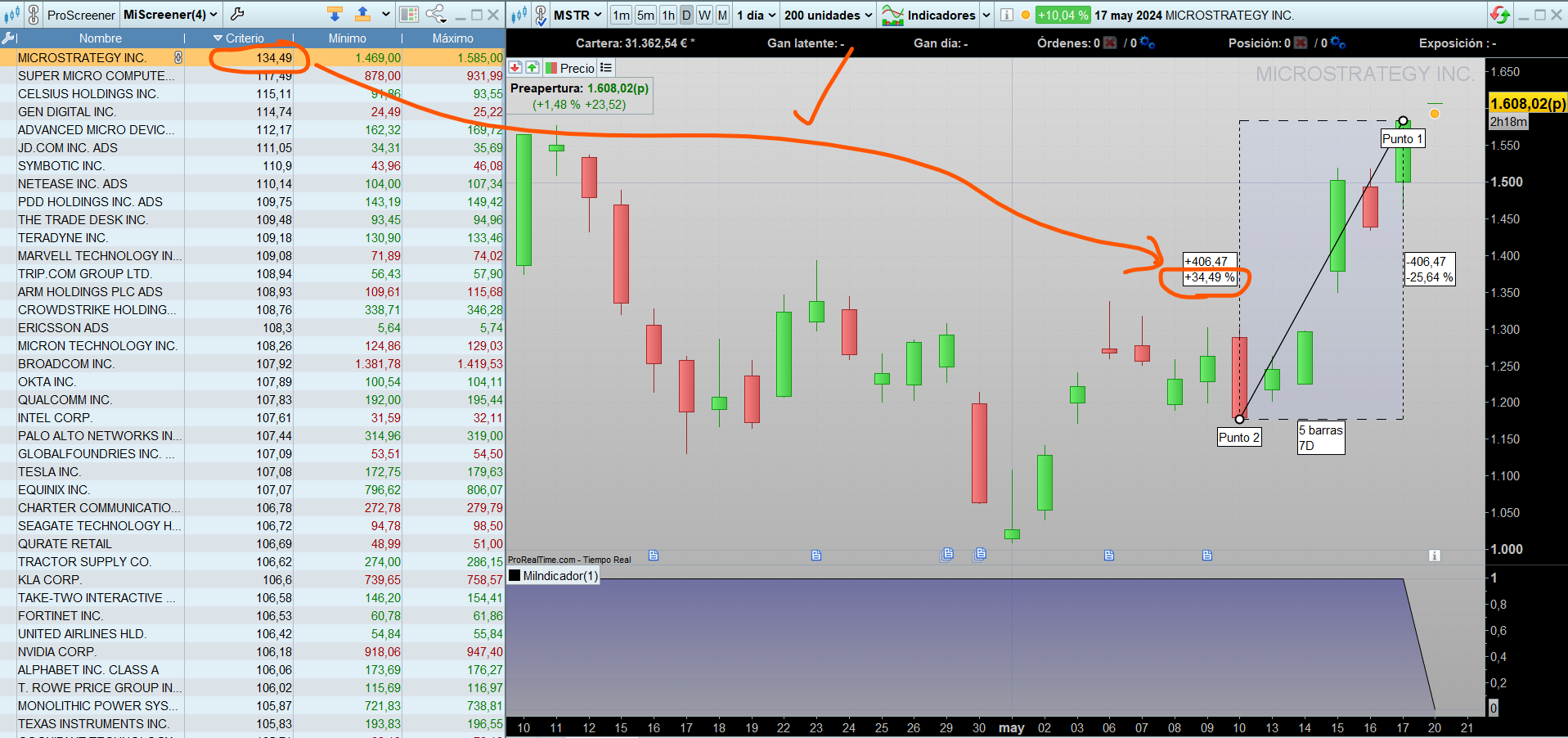Expand the arrow dropdown next to the export icon
This screenshot has width=1568, height=738.
386,15
